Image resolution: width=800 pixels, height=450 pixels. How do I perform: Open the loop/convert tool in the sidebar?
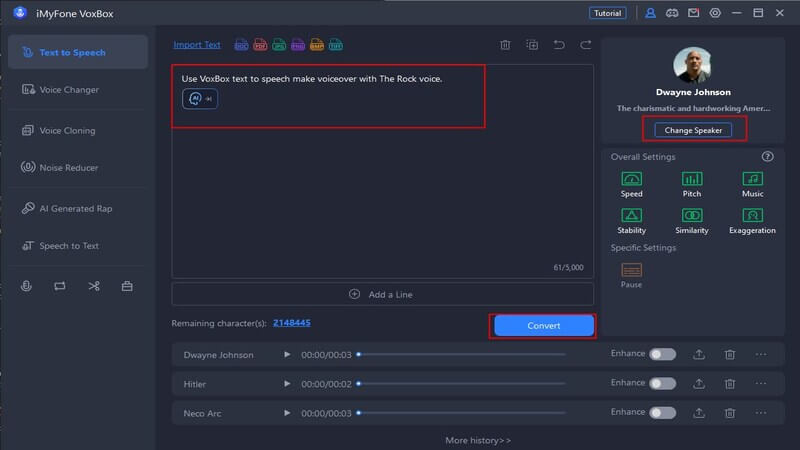tap(60, 286)
